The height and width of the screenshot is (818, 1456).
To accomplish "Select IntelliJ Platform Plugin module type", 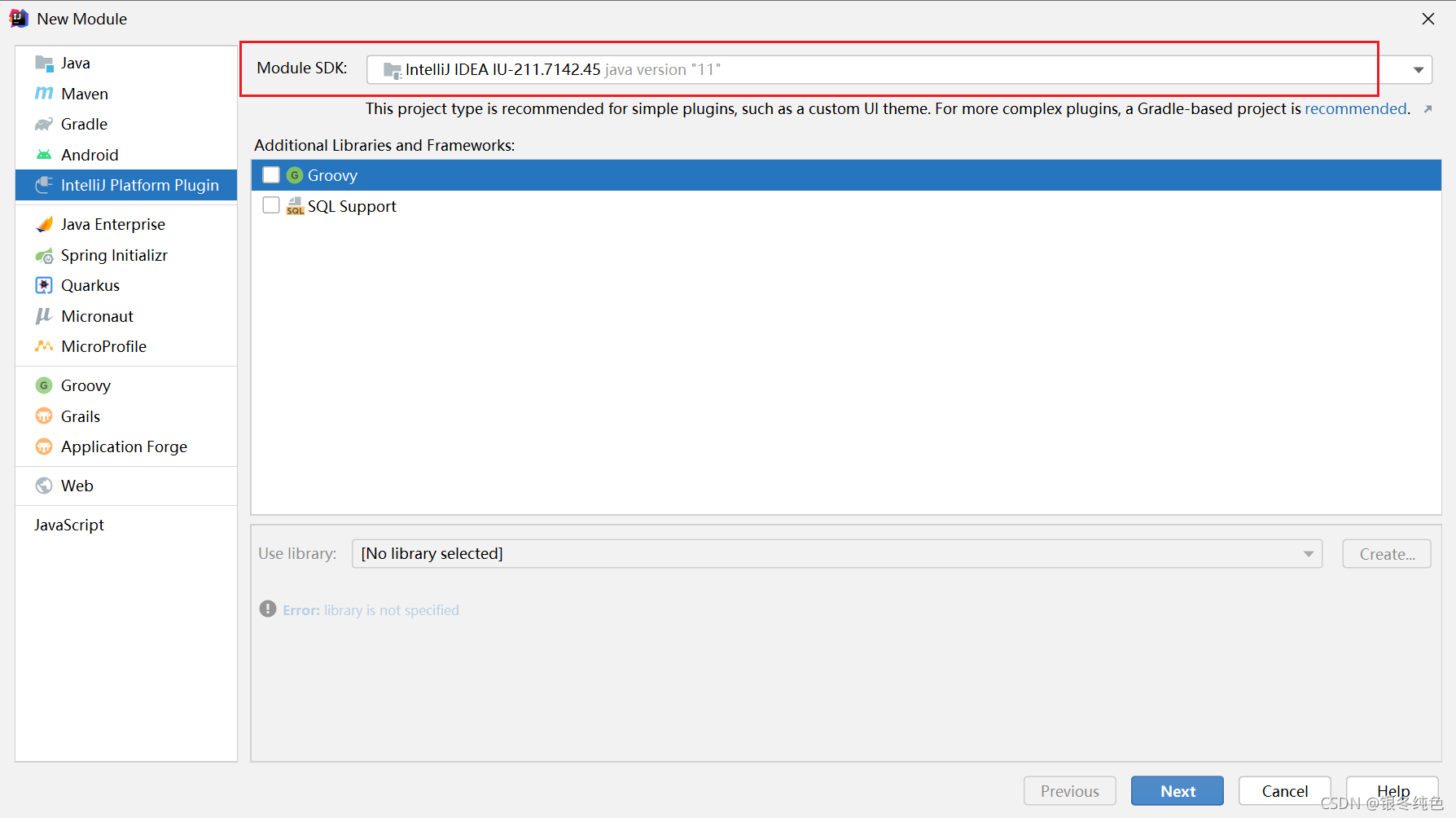I will click(126, 185).
